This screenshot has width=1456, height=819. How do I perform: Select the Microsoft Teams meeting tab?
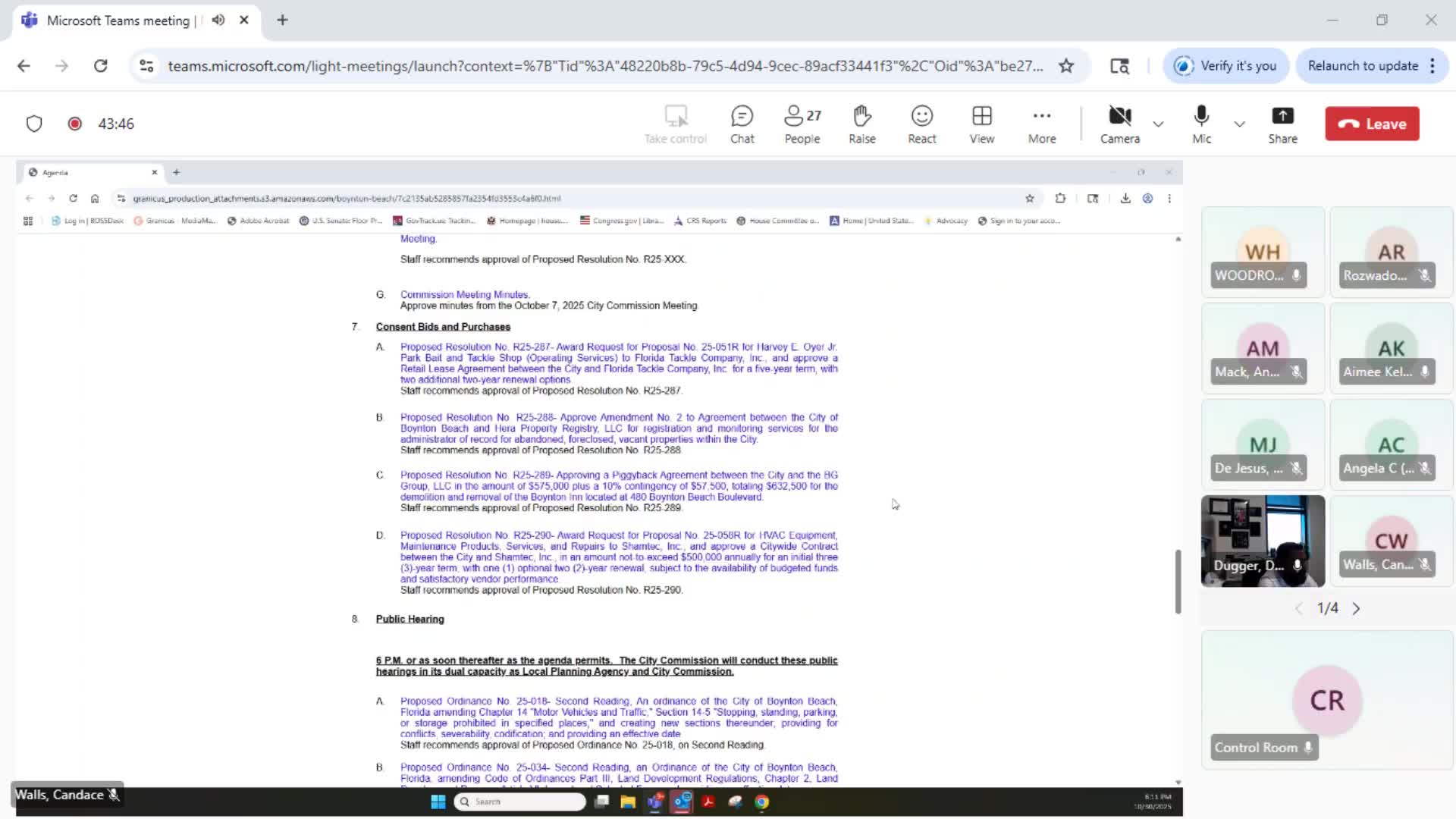(x=118, y=20)
